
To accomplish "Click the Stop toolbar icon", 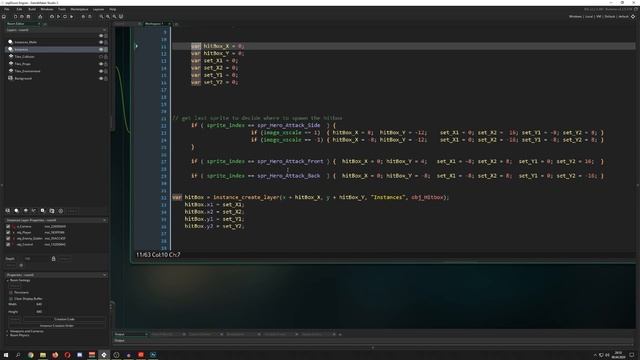I will pos(65,17).
